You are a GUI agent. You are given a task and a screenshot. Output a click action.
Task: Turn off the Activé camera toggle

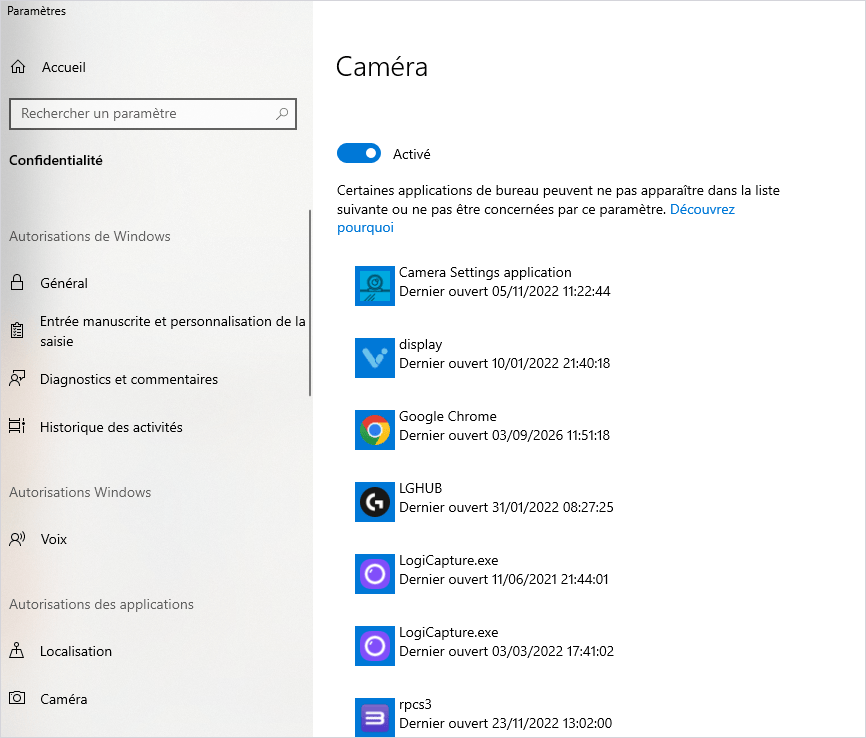tap(359, 154)
